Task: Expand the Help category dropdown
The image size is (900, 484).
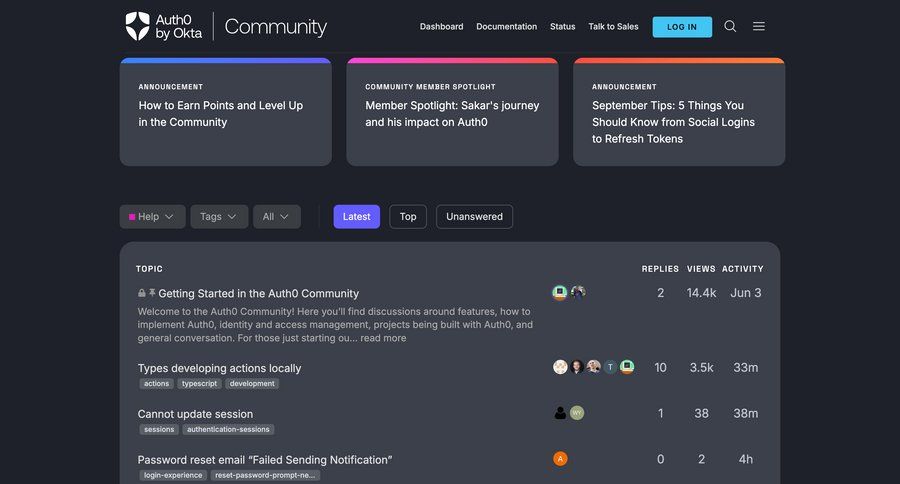Action: 153,216
